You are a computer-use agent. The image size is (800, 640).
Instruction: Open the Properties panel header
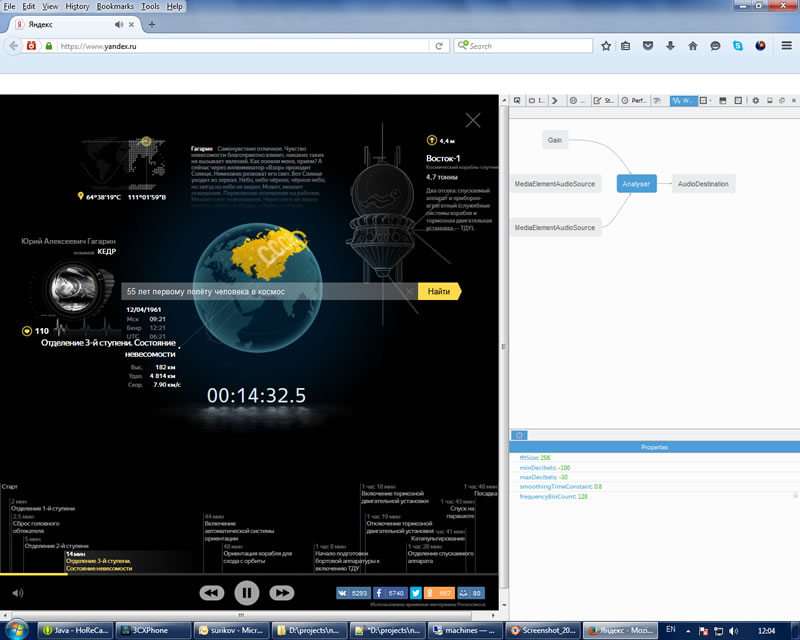(655, 447)
